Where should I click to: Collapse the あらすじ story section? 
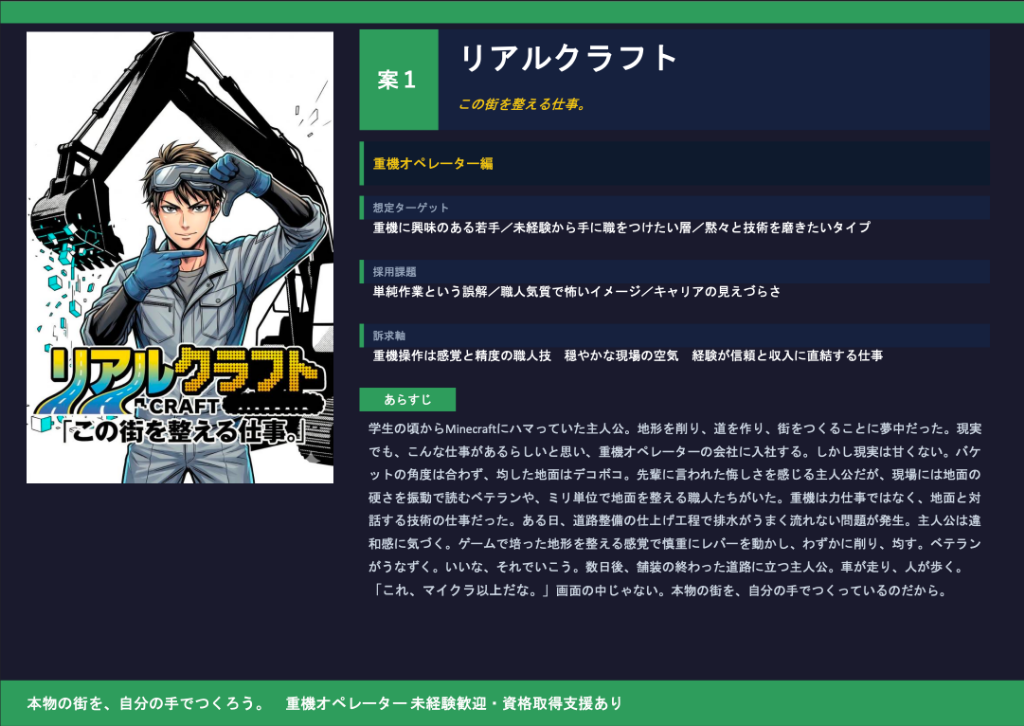[407, 399]
